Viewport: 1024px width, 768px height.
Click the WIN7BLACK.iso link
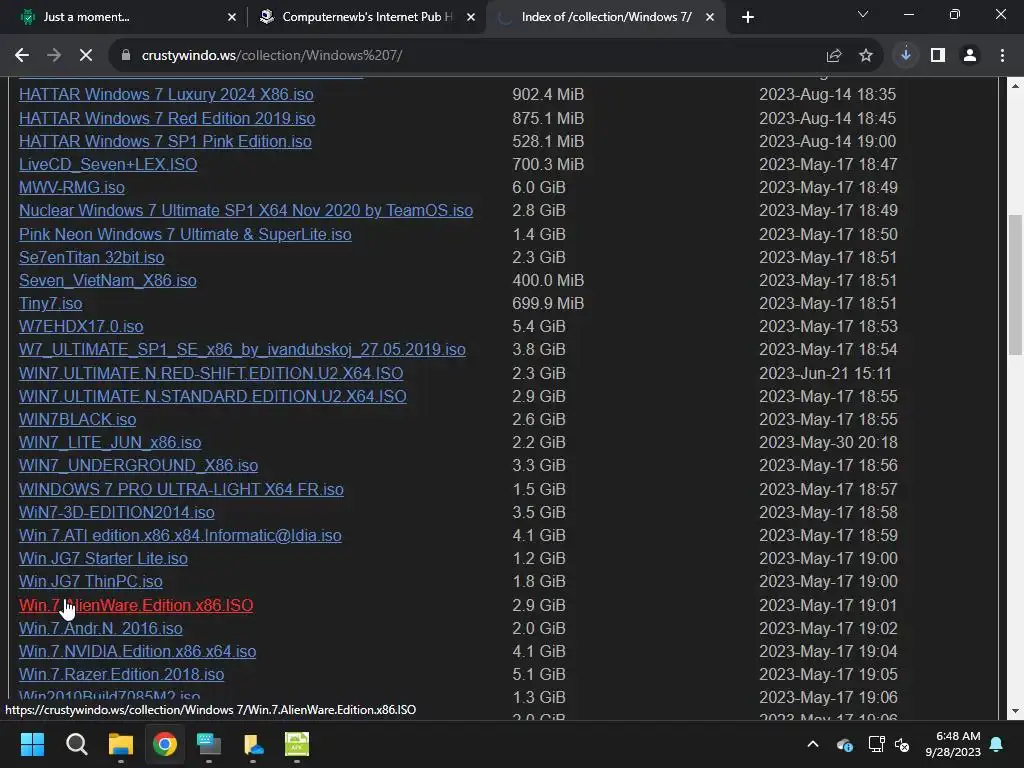tap(78, 419)
